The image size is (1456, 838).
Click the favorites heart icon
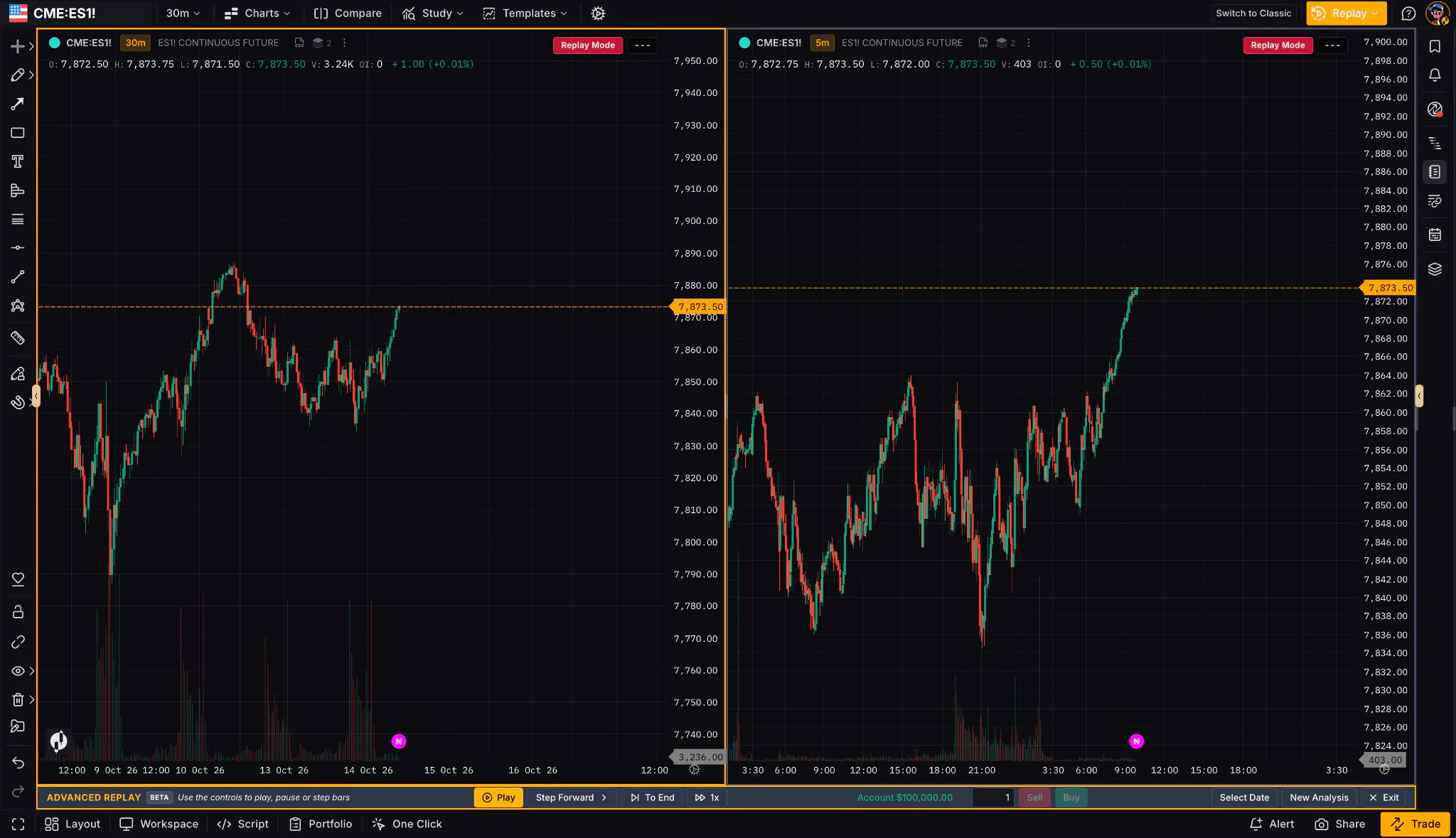(x=18, y=579)
